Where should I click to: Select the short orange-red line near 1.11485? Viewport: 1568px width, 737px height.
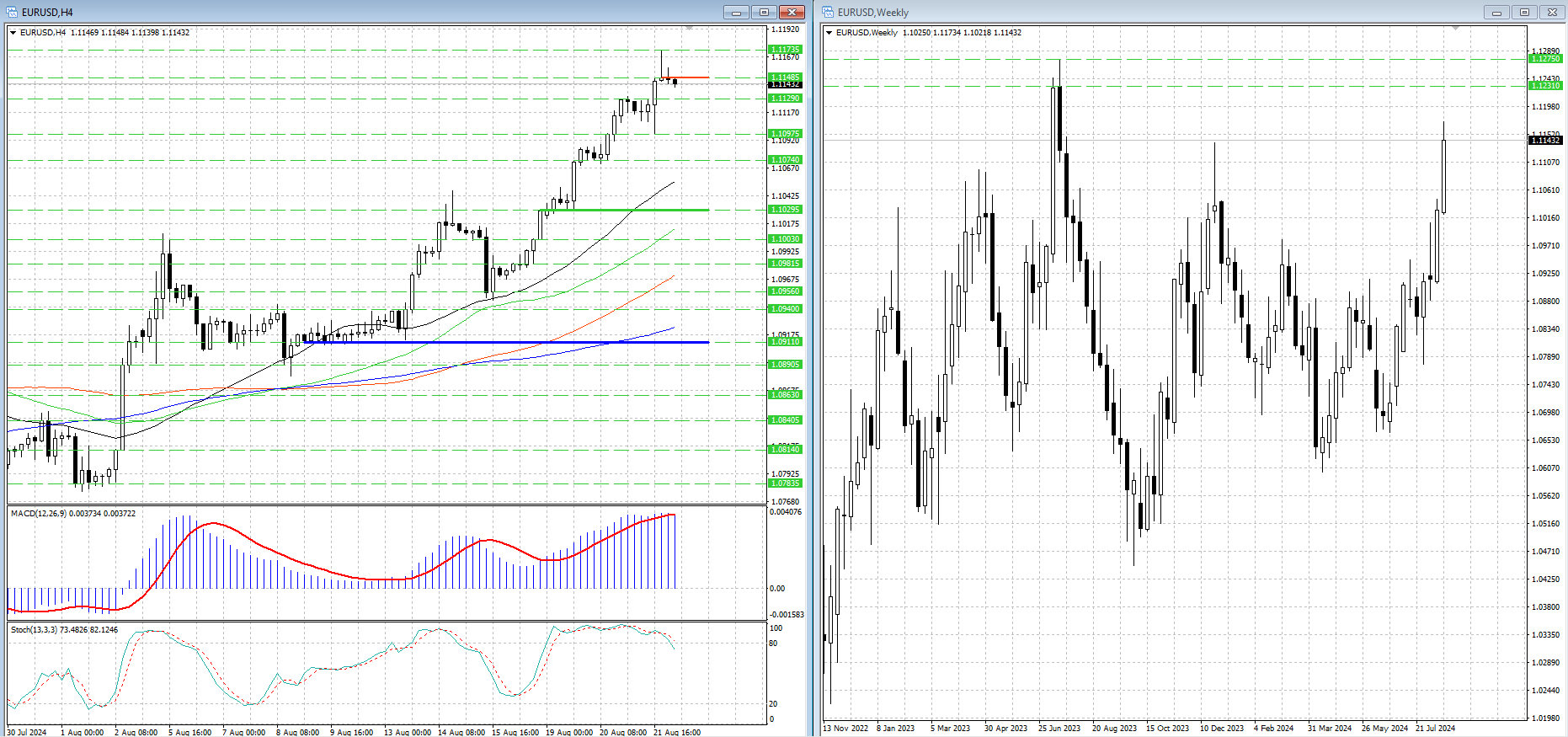684,78
